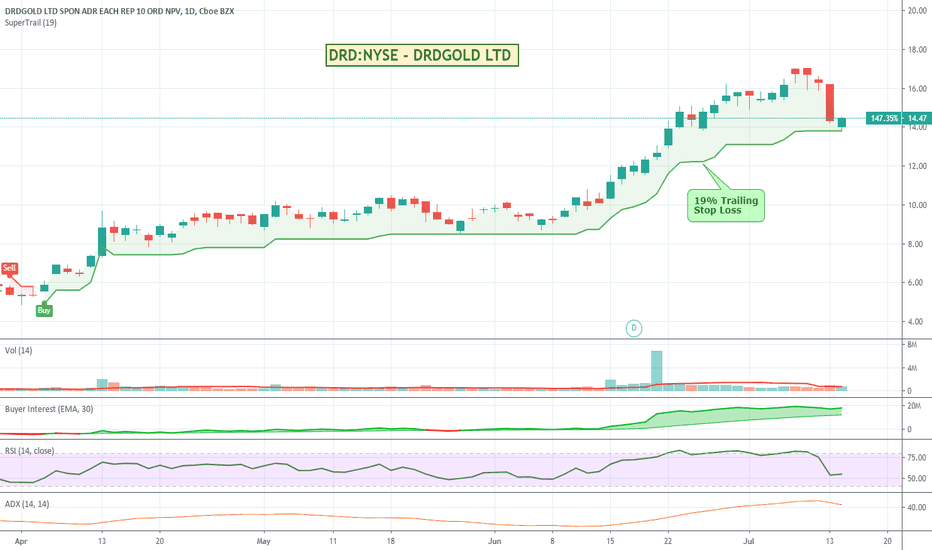Screen dimensions: 932x550
Task: Click the 14.47 current price label
Action: coord(917,118)
